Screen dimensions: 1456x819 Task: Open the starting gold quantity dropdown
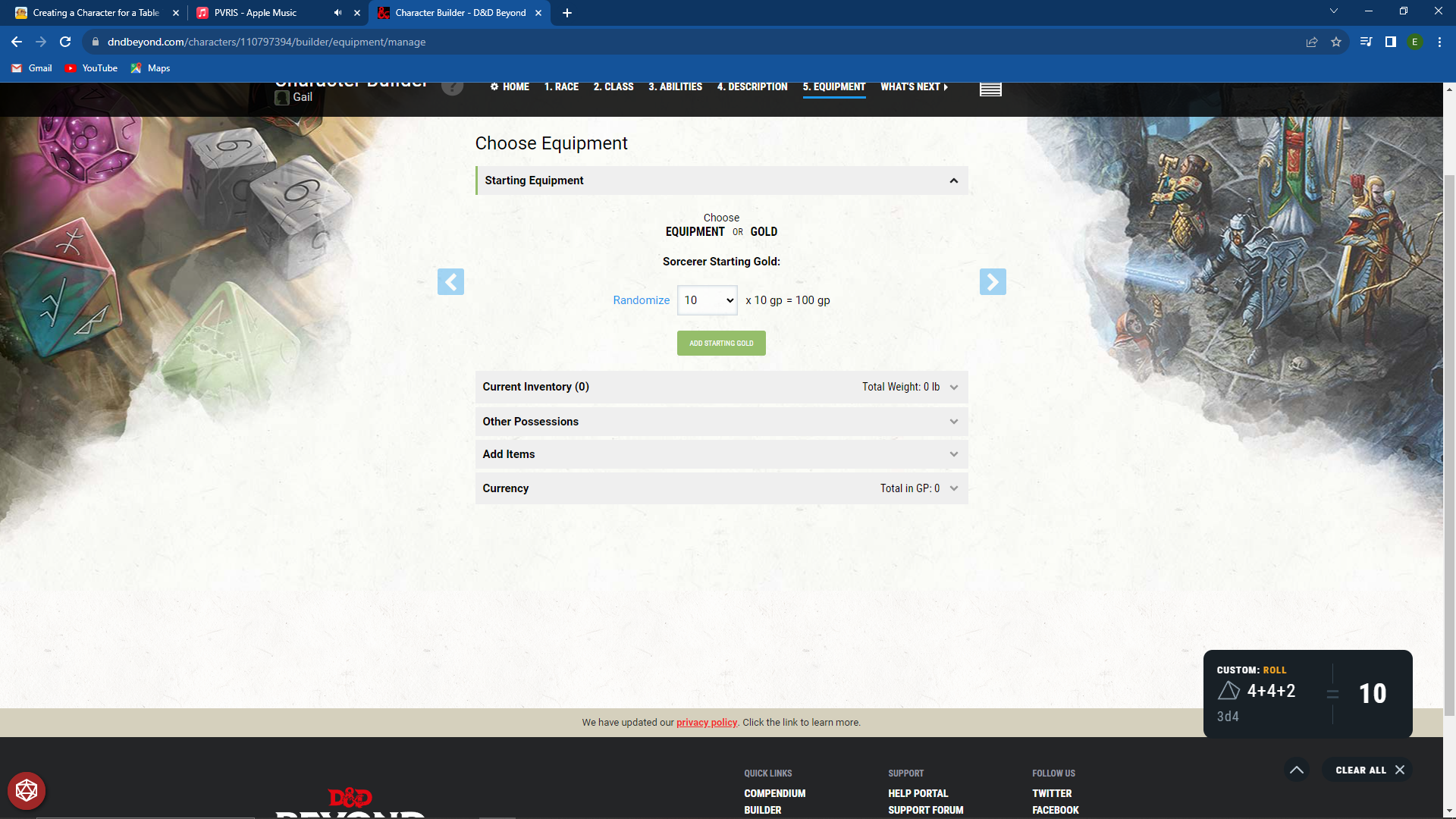[707, 300]
